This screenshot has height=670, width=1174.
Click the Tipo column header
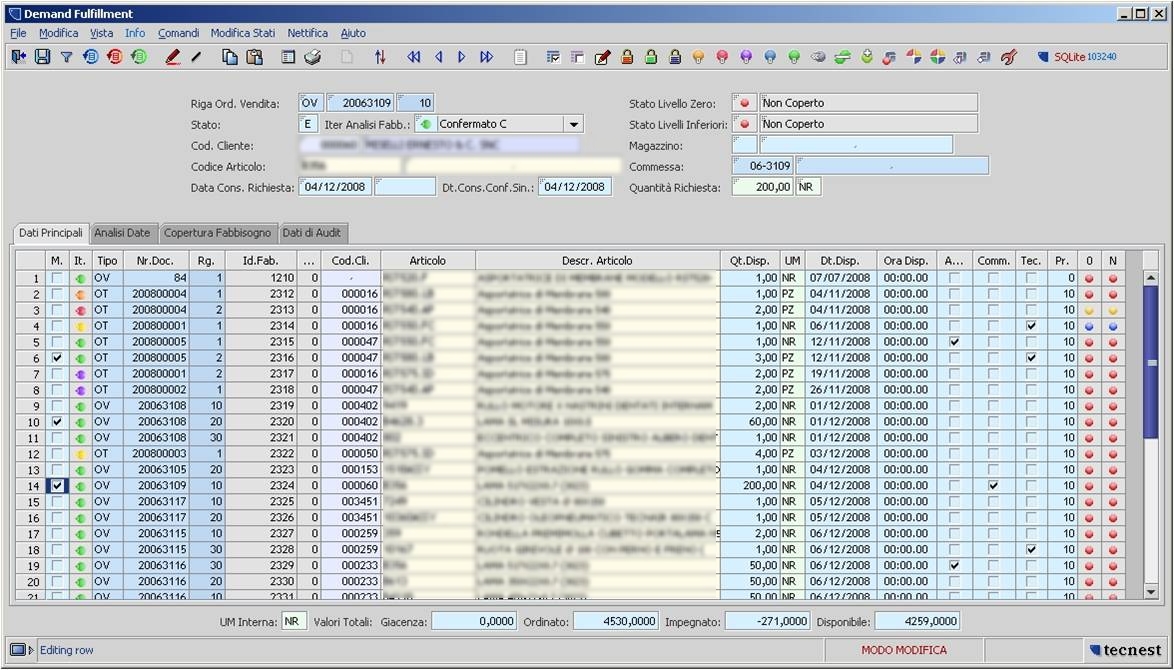pyautogui.click(x=107, y=261)
